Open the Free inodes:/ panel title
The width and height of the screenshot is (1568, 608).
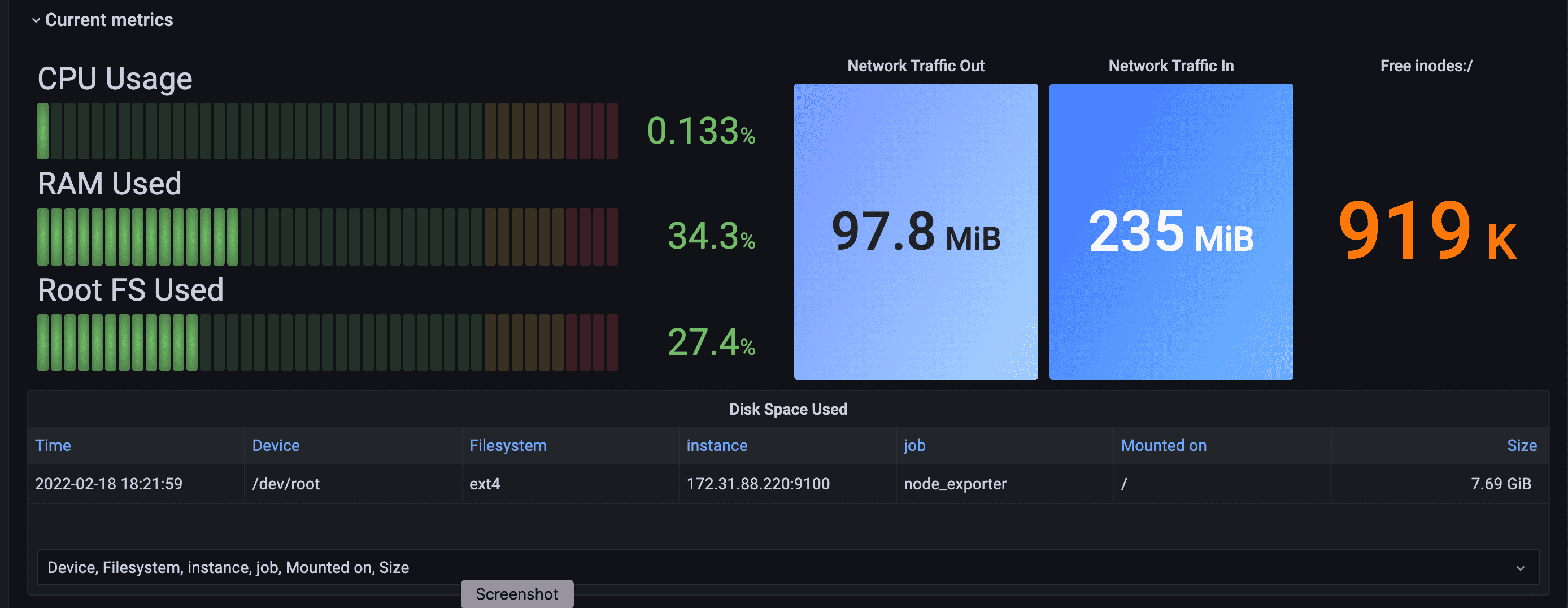tap(1426, 66)
